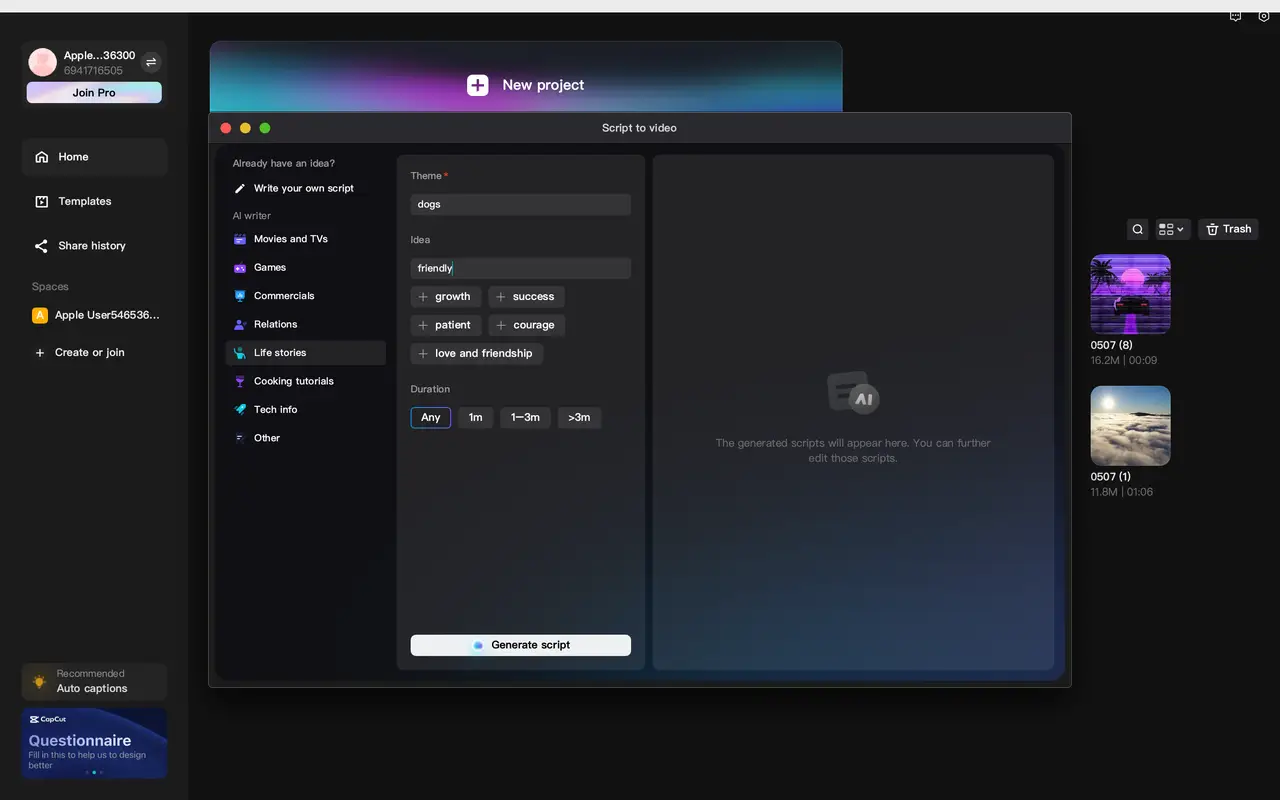The image size is (1280, 800).
Task: Open the Templates section
Action: (x=94, y=201)
